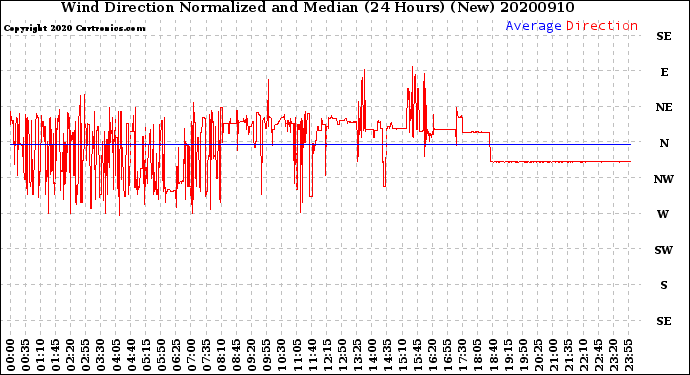This screenshot has width=690, height=375.
Task: Click the 01:45 time axis label
Action: 55,355
